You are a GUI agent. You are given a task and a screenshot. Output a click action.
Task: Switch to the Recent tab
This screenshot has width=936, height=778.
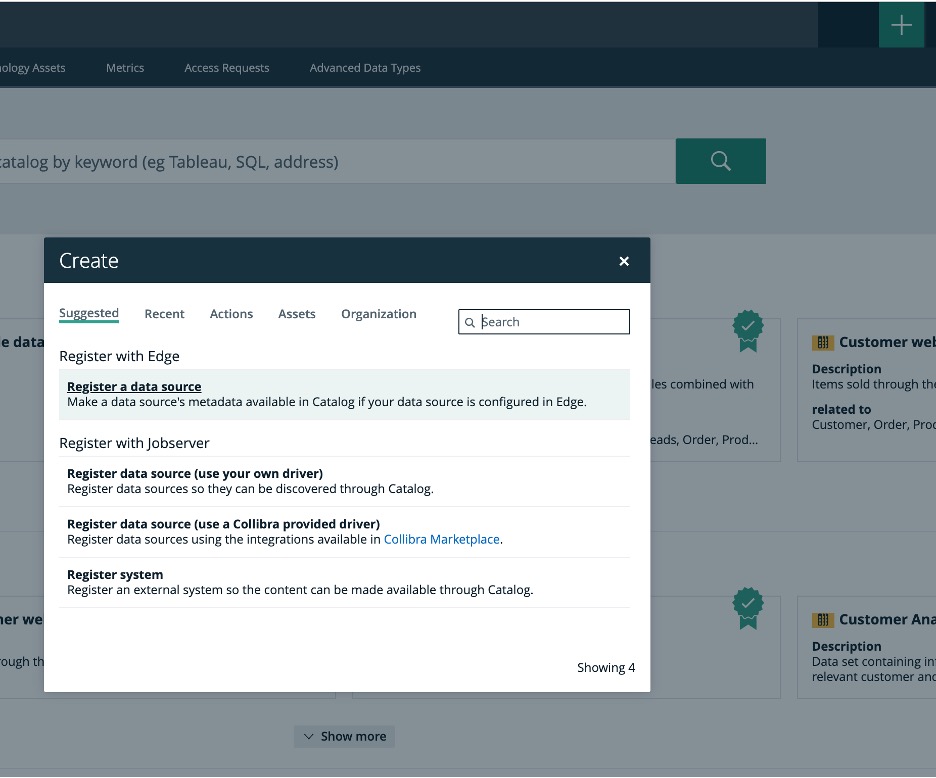(164, 314)
